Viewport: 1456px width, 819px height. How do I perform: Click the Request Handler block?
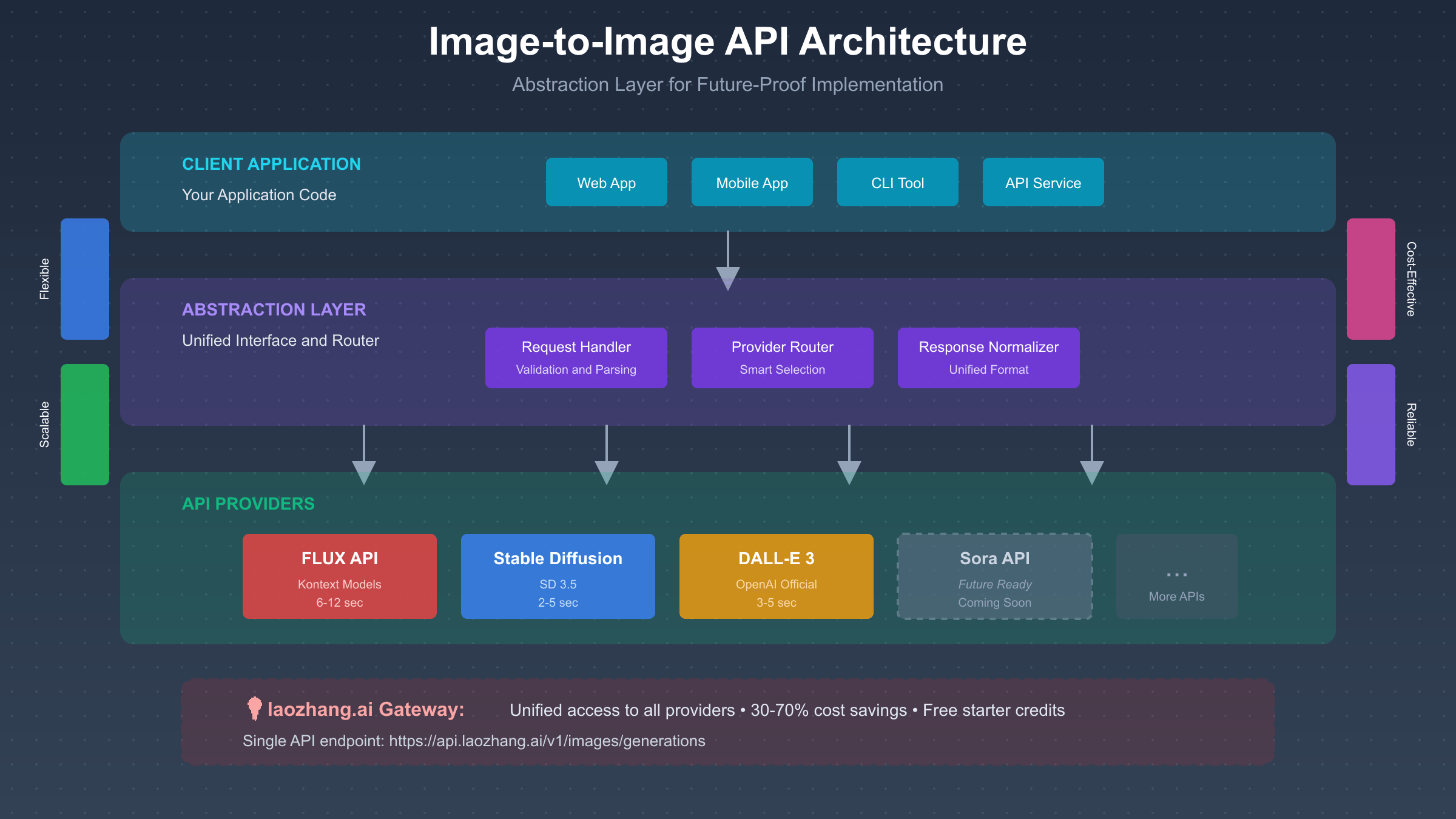pyautogui.click(x=576, y=358)
